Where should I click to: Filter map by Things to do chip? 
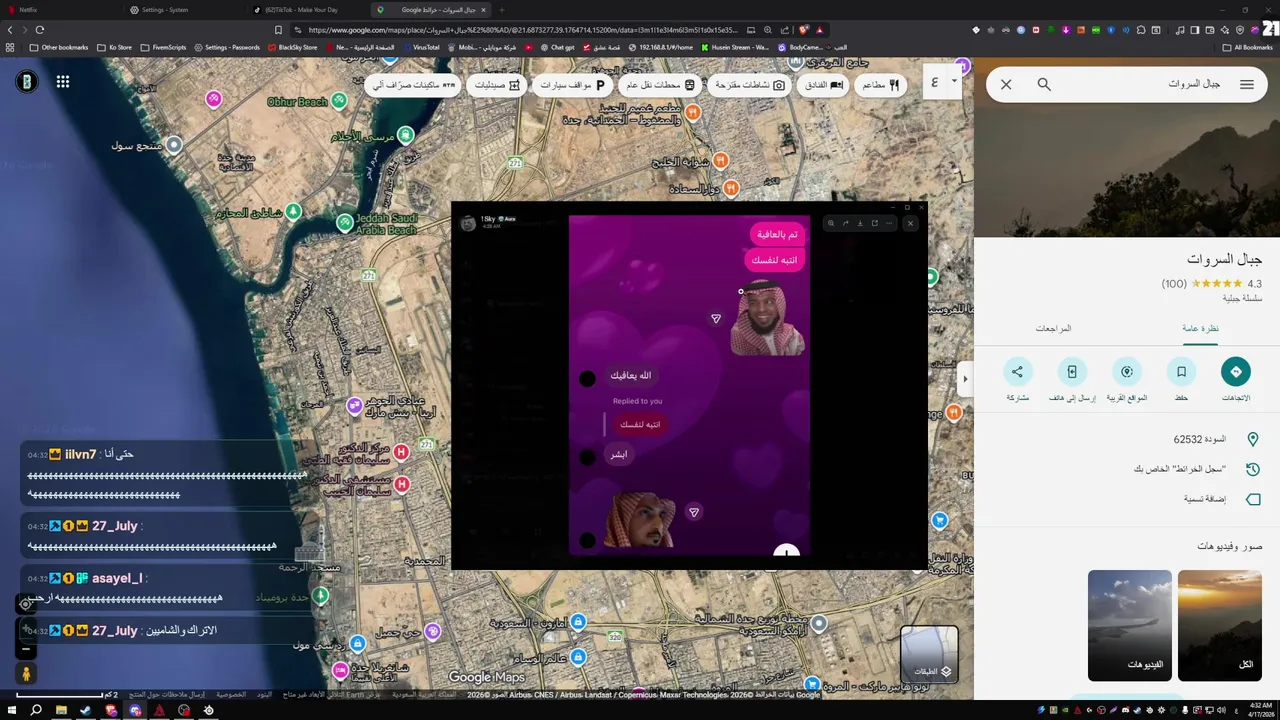pos(750,85)
